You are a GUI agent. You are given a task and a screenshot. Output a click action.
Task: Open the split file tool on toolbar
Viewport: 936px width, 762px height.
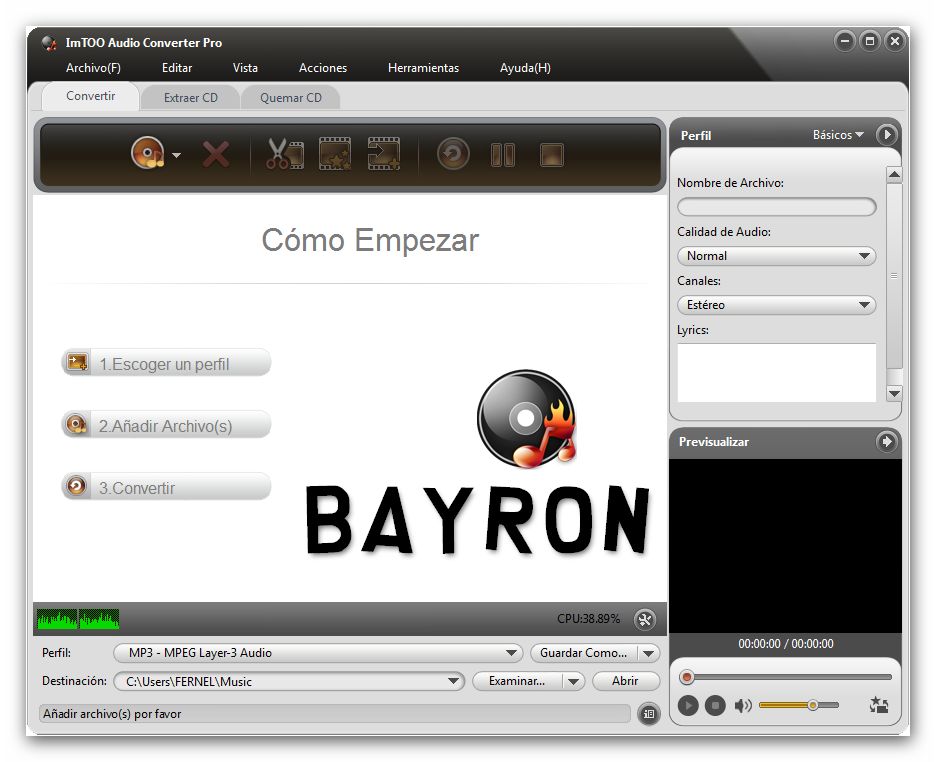334,152
